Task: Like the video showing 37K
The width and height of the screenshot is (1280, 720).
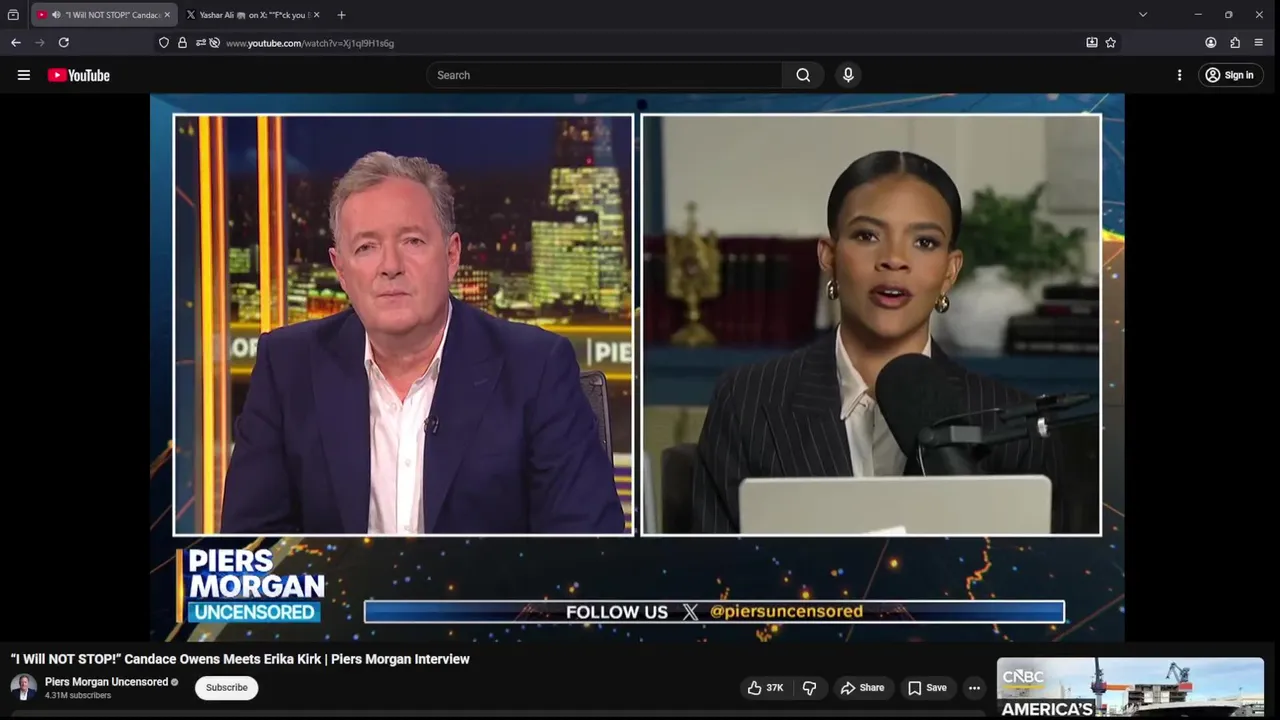Action: click(x=766, y=688)
